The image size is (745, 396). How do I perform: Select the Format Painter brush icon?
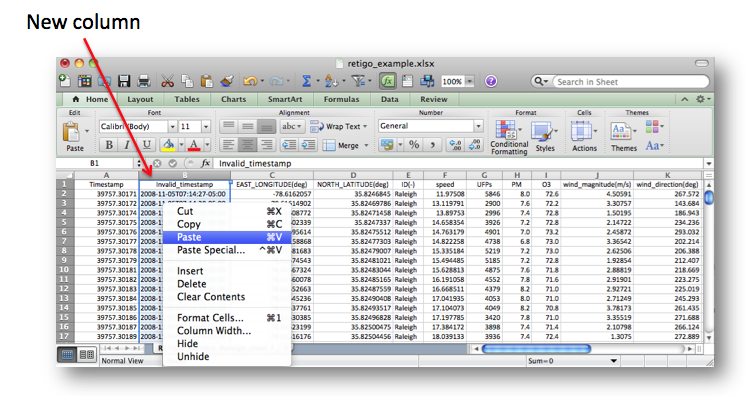[x=227, y=81]
